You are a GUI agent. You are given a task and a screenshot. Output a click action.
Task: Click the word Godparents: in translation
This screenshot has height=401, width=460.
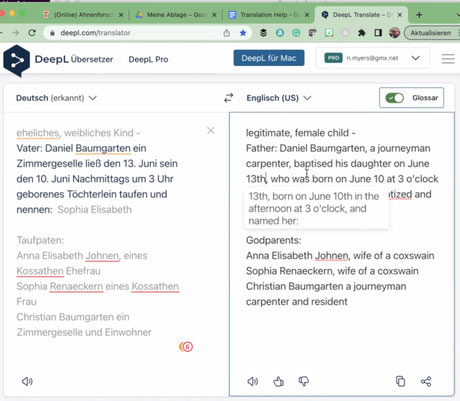point(273,240)
